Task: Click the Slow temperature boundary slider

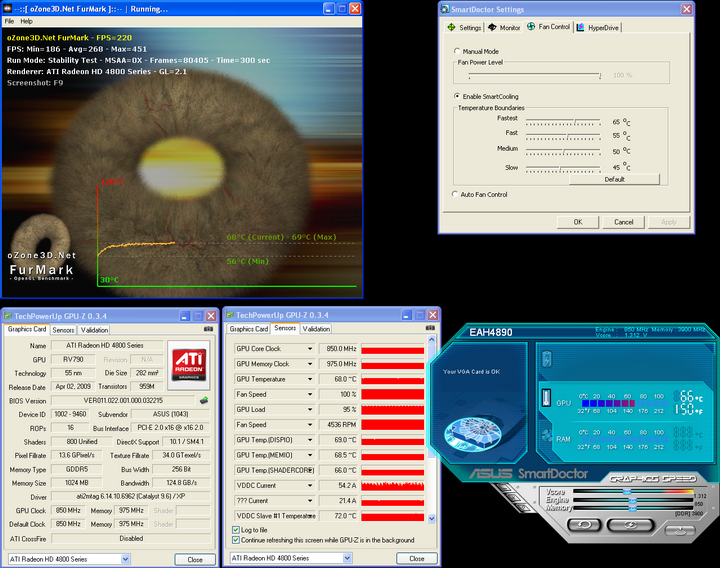Action: [563, 168]
